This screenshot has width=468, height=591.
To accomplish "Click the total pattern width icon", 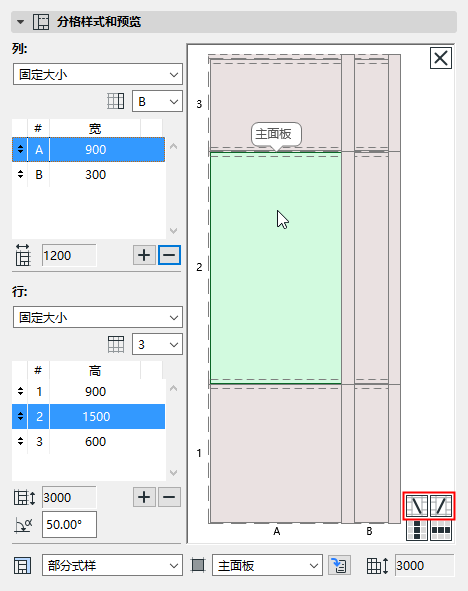I will pos(23,255).
